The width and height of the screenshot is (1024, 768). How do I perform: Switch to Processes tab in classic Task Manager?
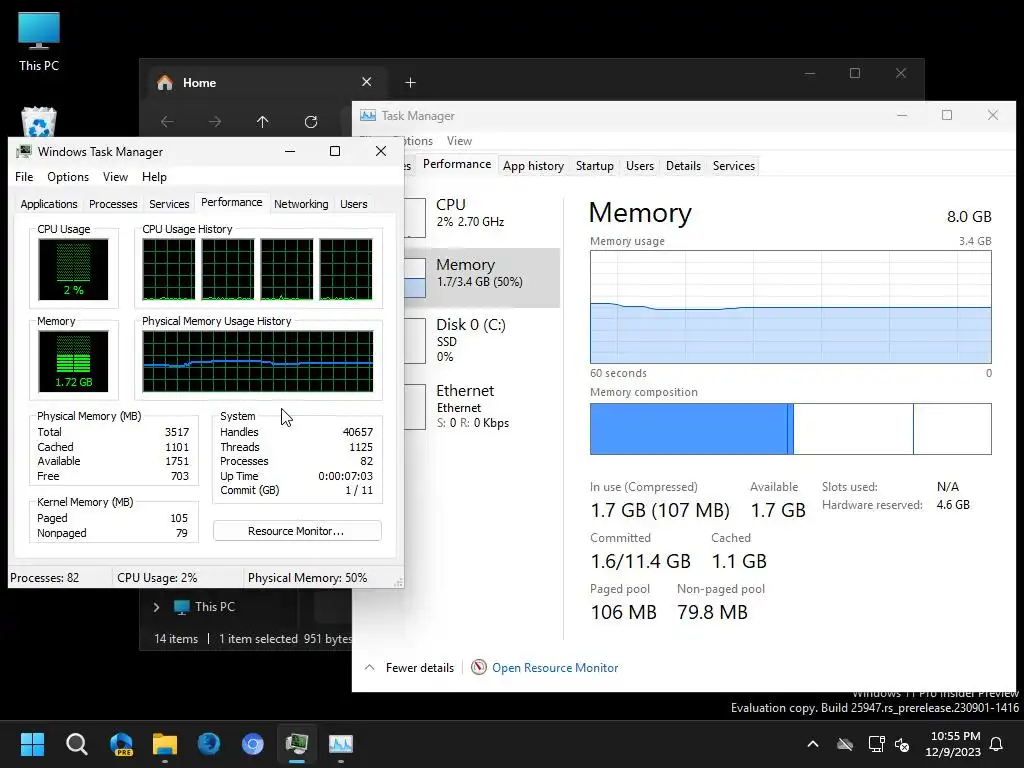pyautogui.click(x=113, y=204)
